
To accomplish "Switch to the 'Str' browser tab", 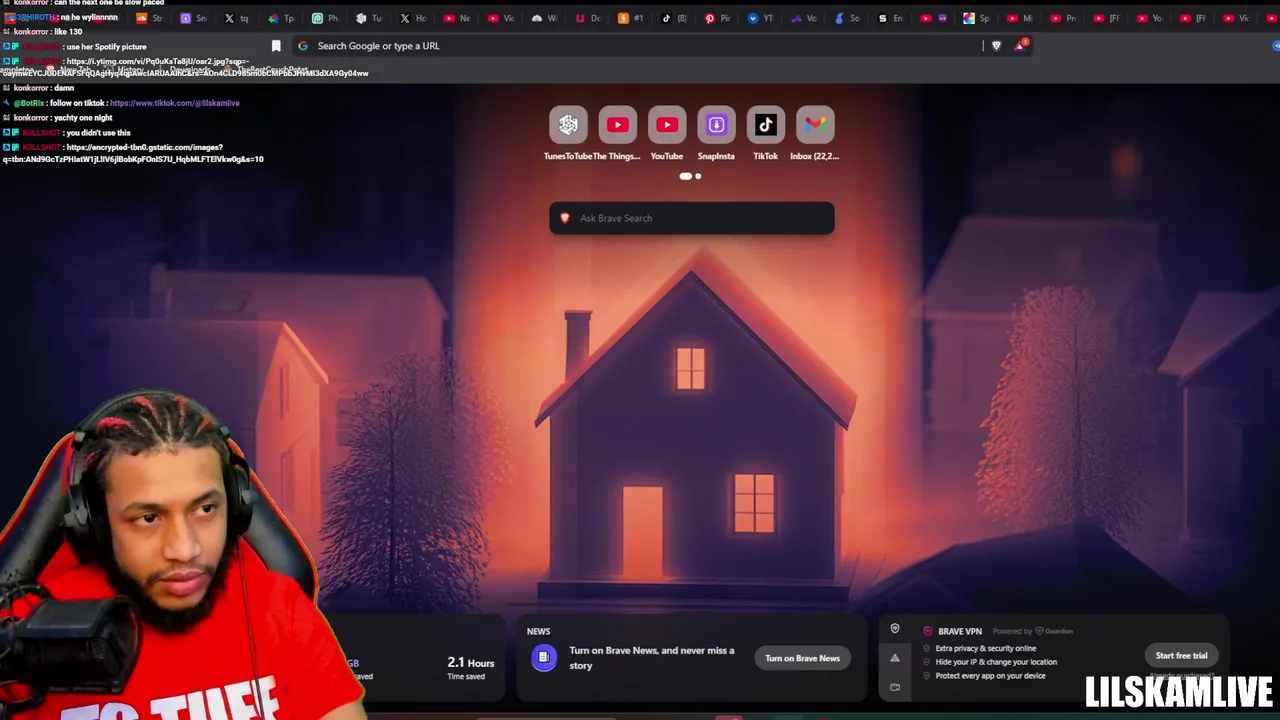I will point(149,18).
